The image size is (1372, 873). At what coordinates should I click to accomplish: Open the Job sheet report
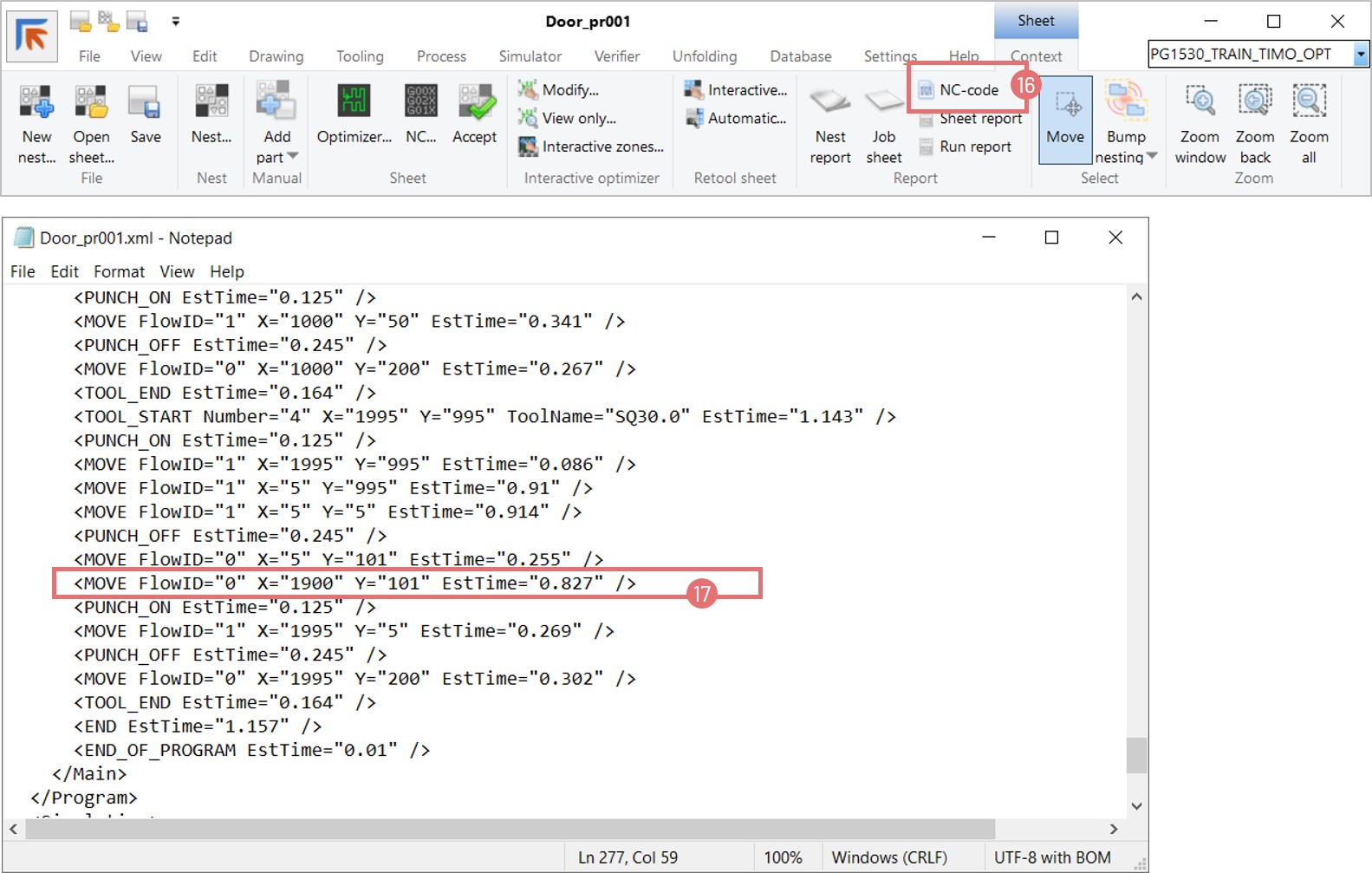[883, 103]
